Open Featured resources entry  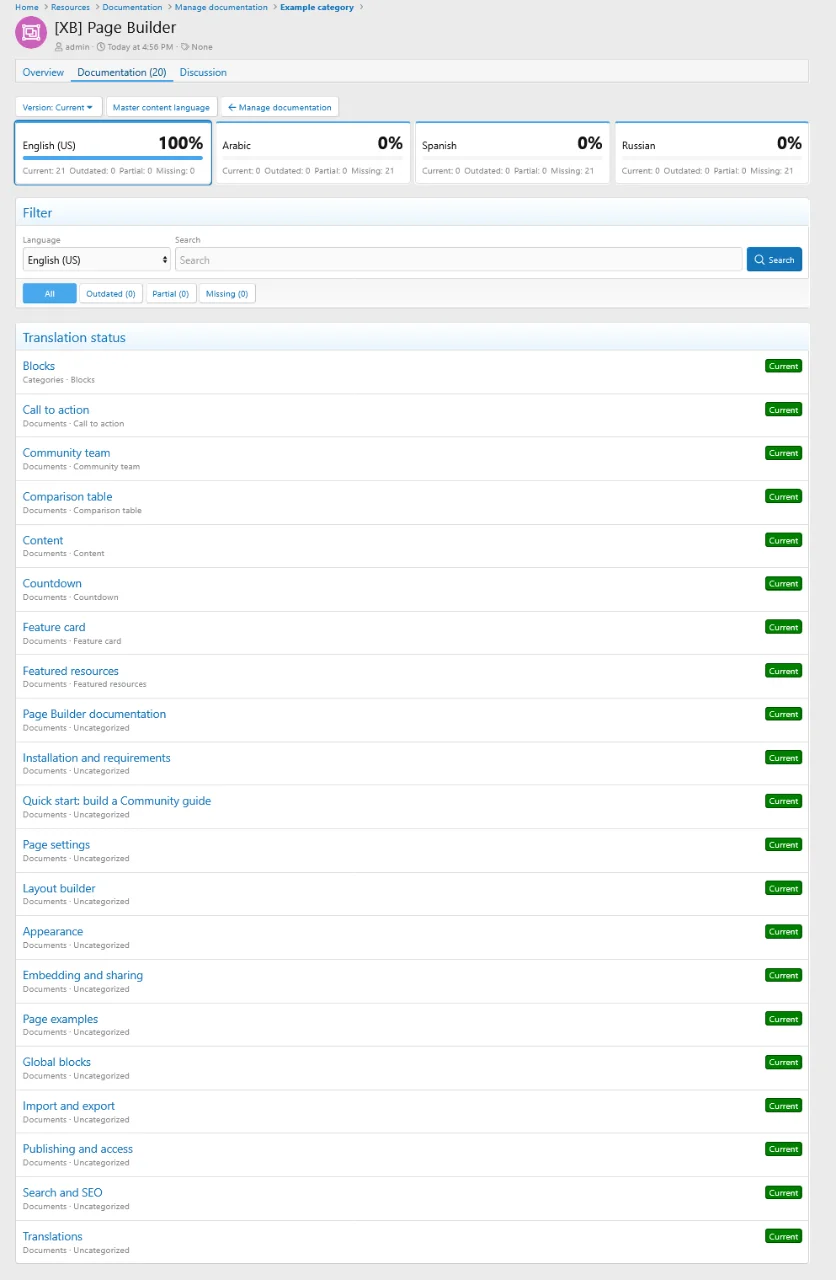[71, 671]
